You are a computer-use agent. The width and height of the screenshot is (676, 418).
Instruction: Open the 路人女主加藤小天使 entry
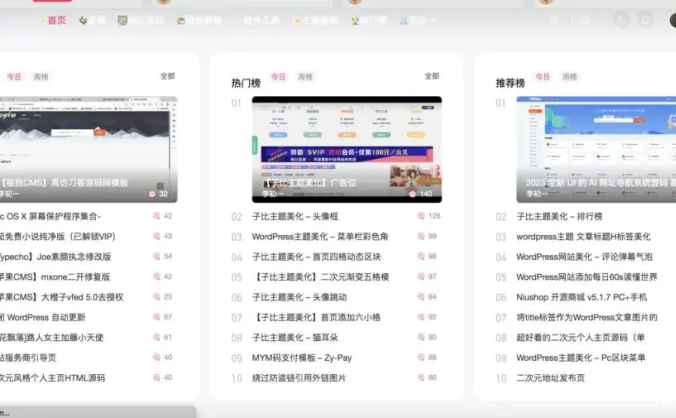coord(52,338)
